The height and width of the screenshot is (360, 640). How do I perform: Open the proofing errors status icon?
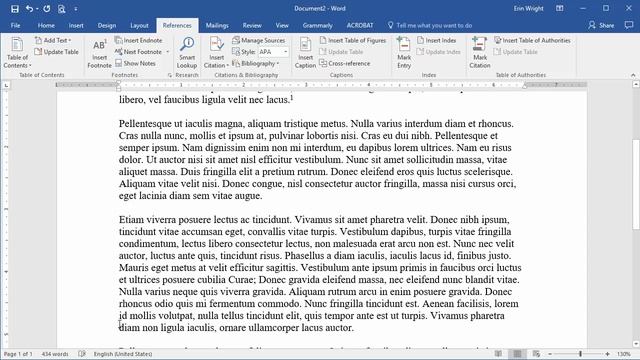tap(82, 354)
